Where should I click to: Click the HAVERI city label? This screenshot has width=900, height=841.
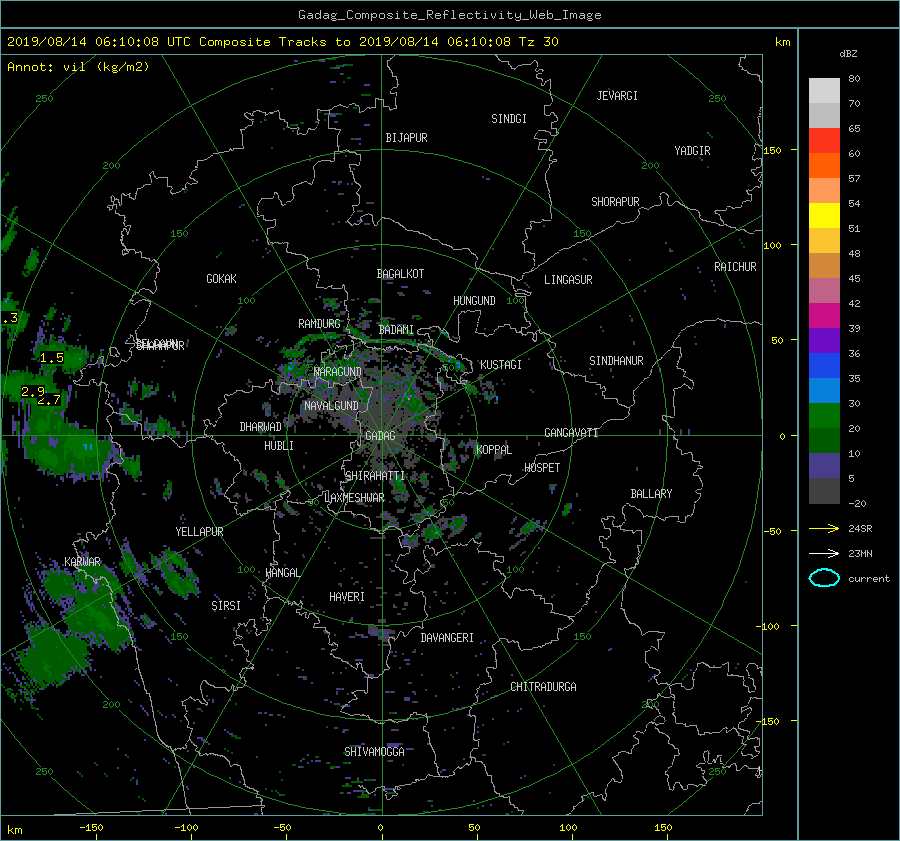(347, 597)
